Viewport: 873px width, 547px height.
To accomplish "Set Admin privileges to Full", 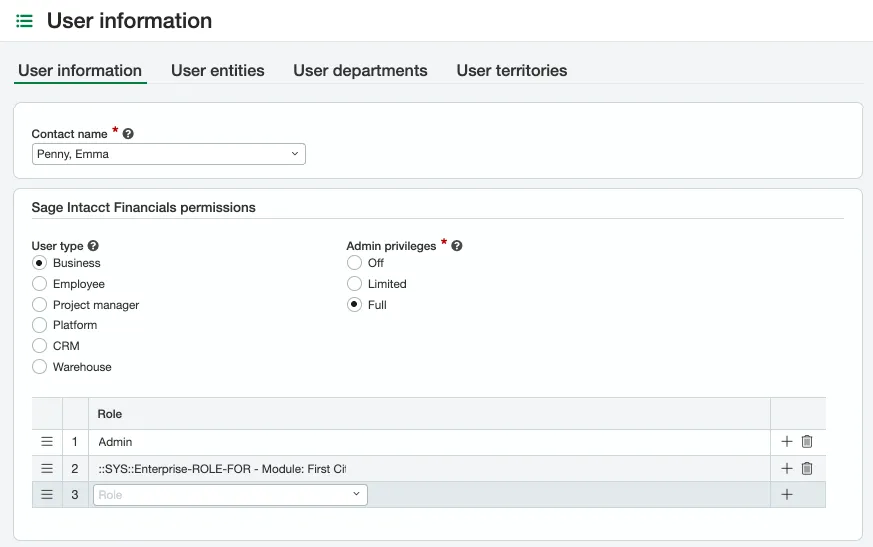I will (x=354, y=305).
